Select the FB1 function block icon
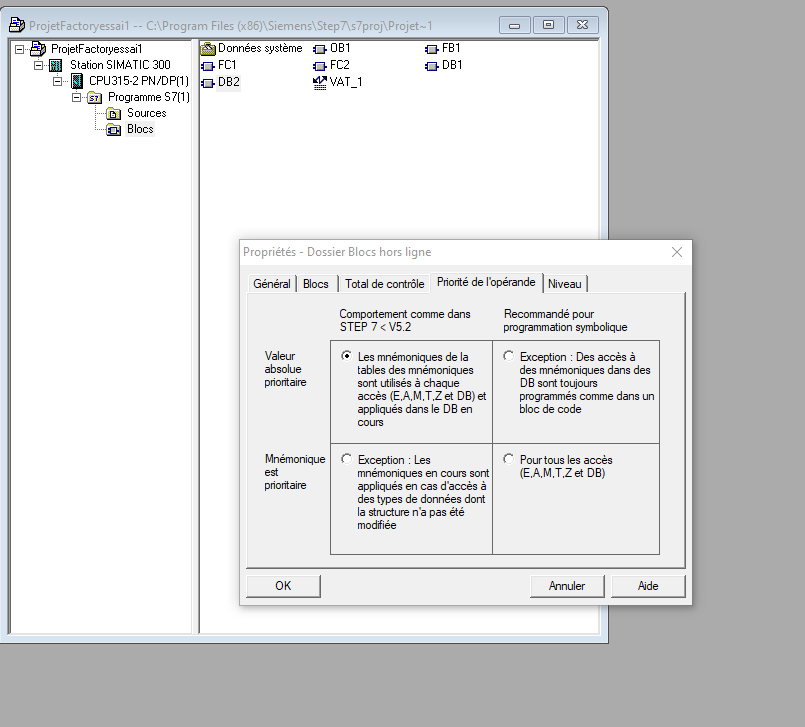Viewport: 805px width, 727px height. pos(432,48)
